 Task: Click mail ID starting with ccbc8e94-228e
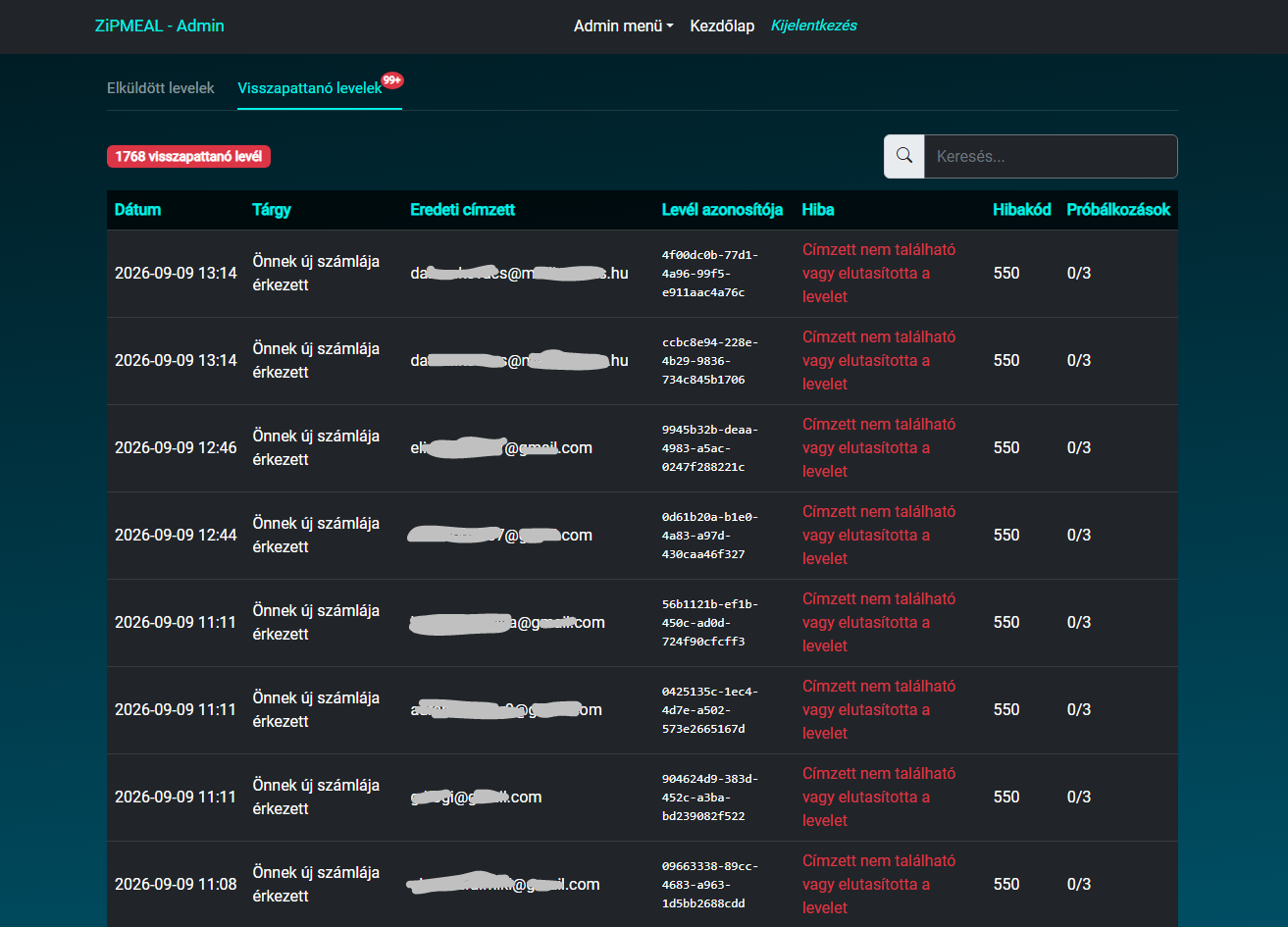tap(710, 361)
